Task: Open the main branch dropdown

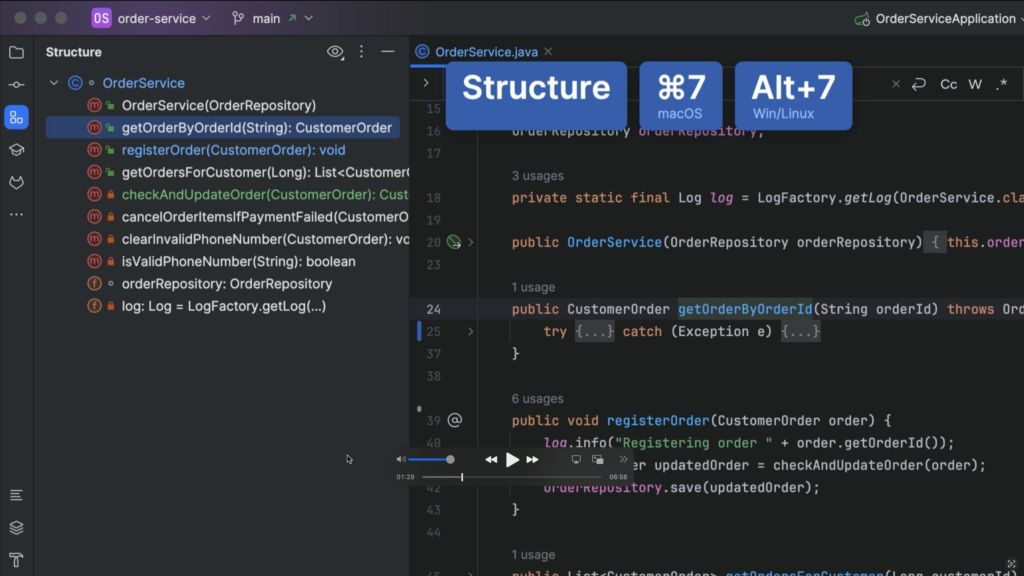Action: 272,18
